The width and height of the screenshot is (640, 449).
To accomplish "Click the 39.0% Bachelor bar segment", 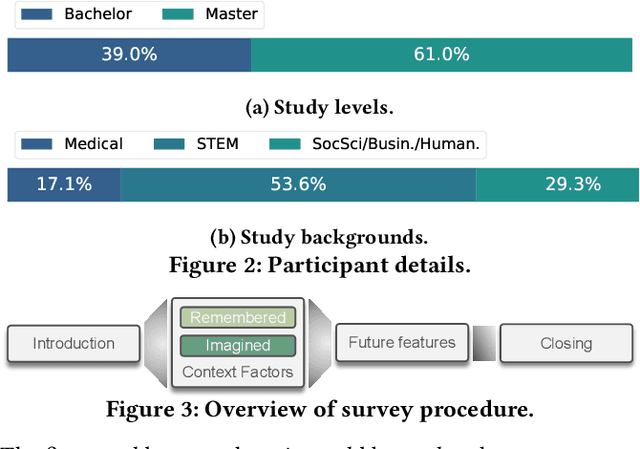I will pyautogui.click(x=129, y=55).
